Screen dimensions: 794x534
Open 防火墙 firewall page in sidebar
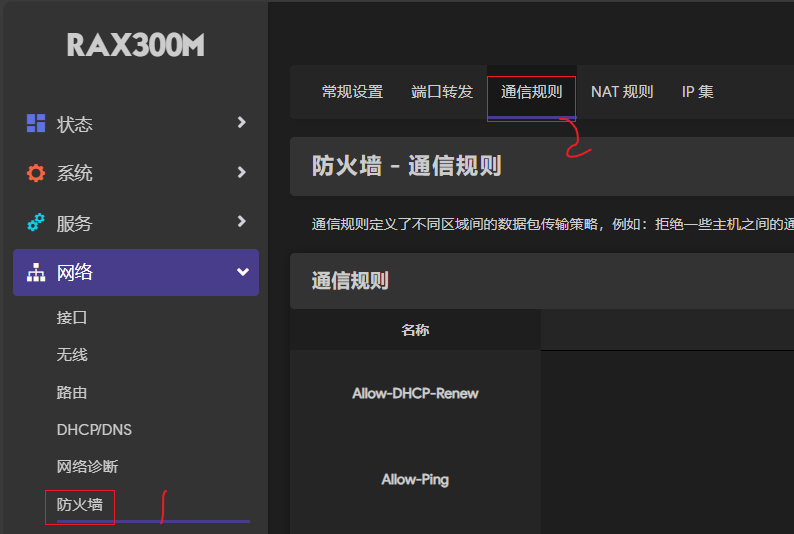pyautogui.click(x=80, y=505)
